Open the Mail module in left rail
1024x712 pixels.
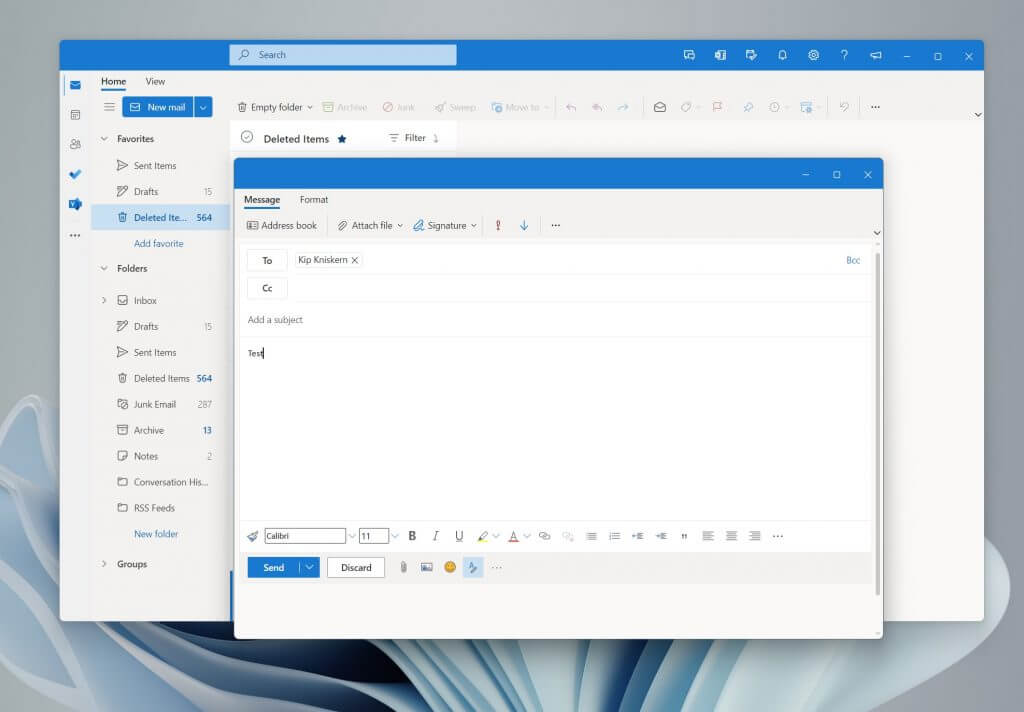tap(75, 85)
